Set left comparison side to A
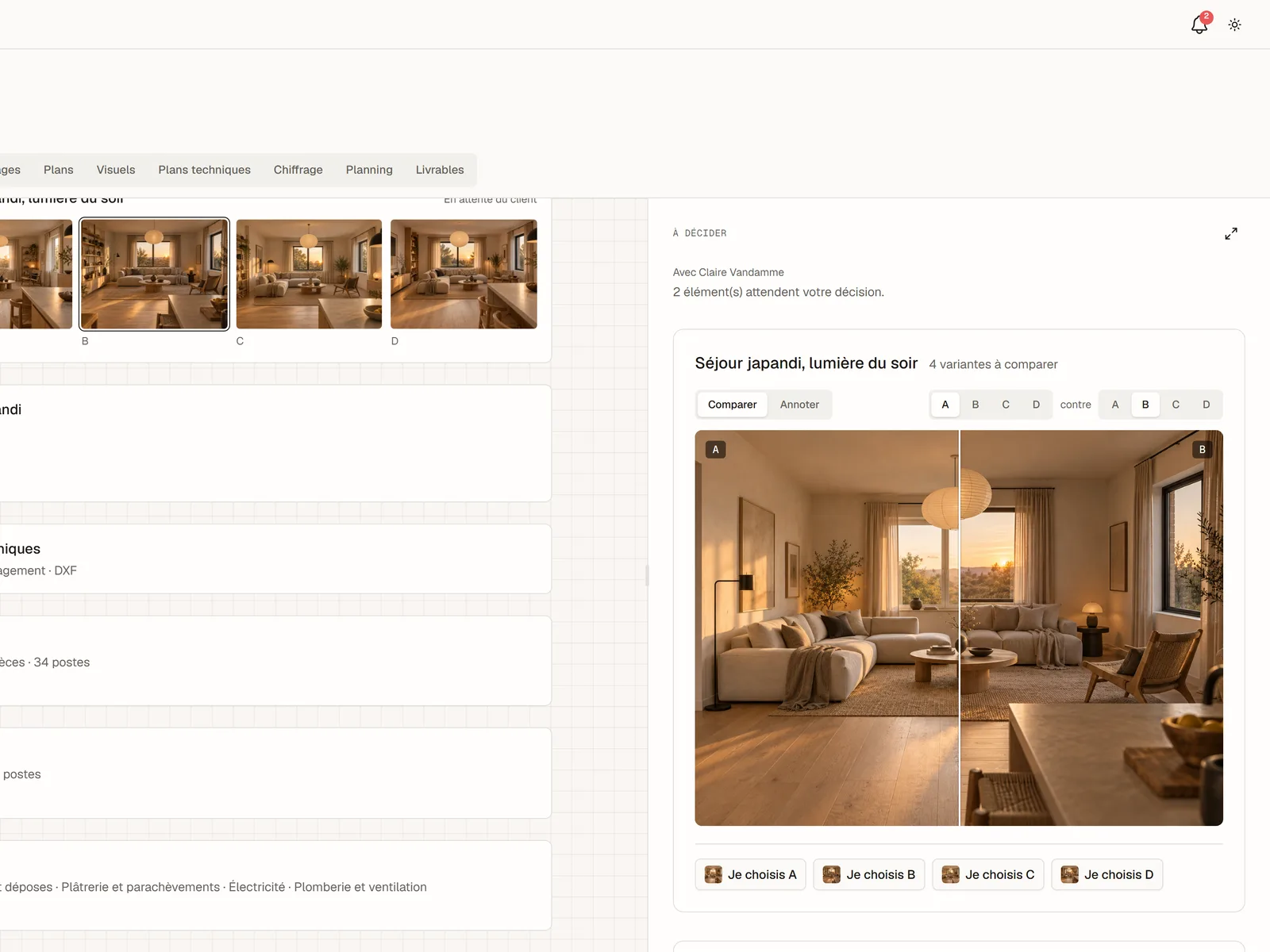 [x=945, y=405]
